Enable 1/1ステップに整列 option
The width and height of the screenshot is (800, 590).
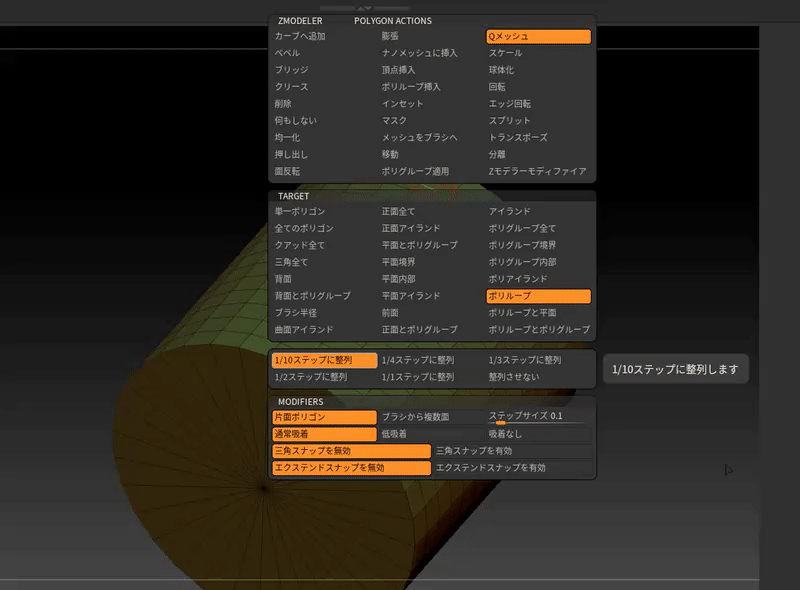418,377
